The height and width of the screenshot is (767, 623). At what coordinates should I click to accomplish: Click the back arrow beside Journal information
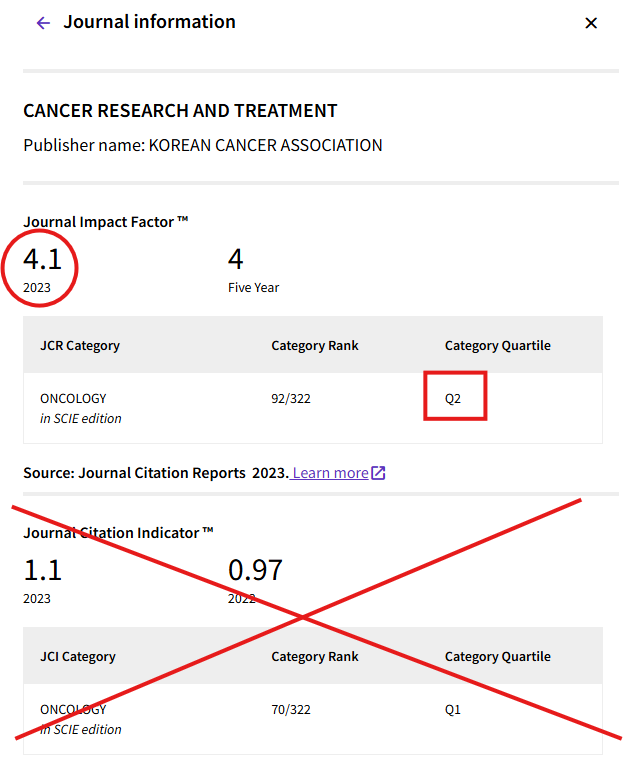click(42, 23)
